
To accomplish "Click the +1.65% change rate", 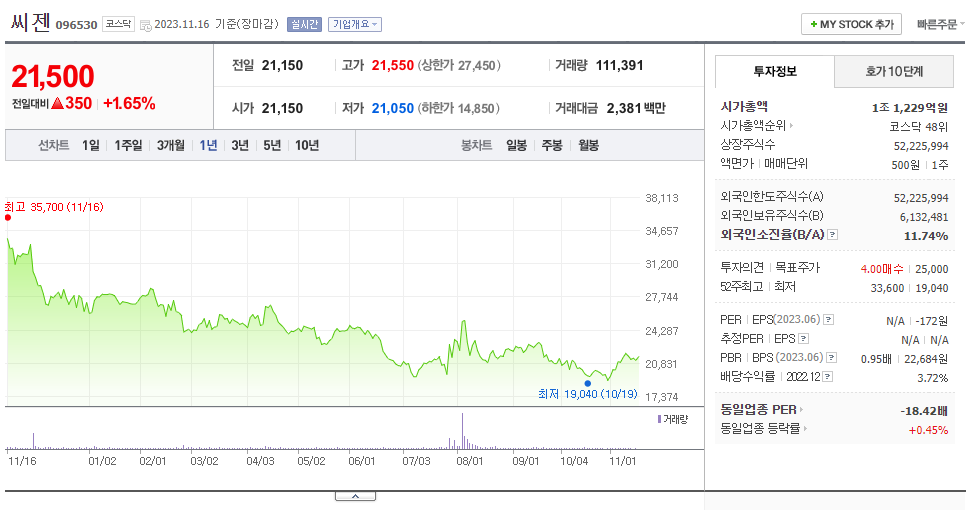I will (129, 103).
